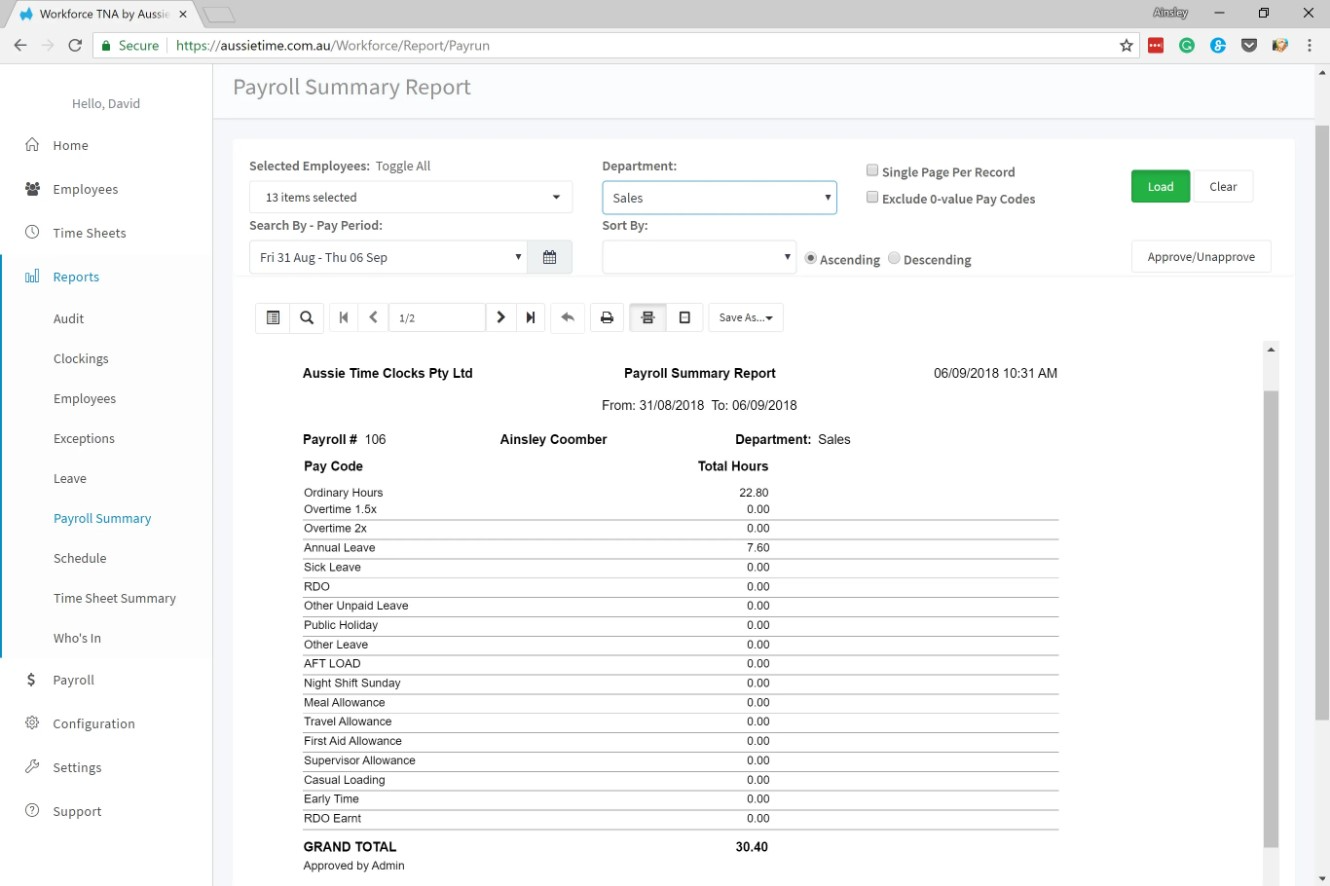1330x886 pixels.
Task: Load the payroll report
Action: coord(1160,186)
